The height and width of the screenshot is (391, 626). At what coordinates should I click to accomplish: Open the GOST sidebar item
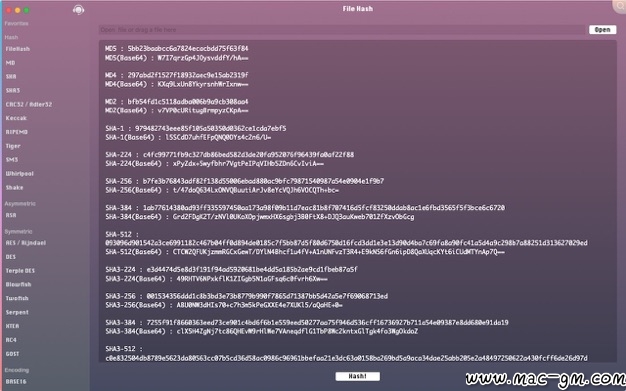pos(12,353)
